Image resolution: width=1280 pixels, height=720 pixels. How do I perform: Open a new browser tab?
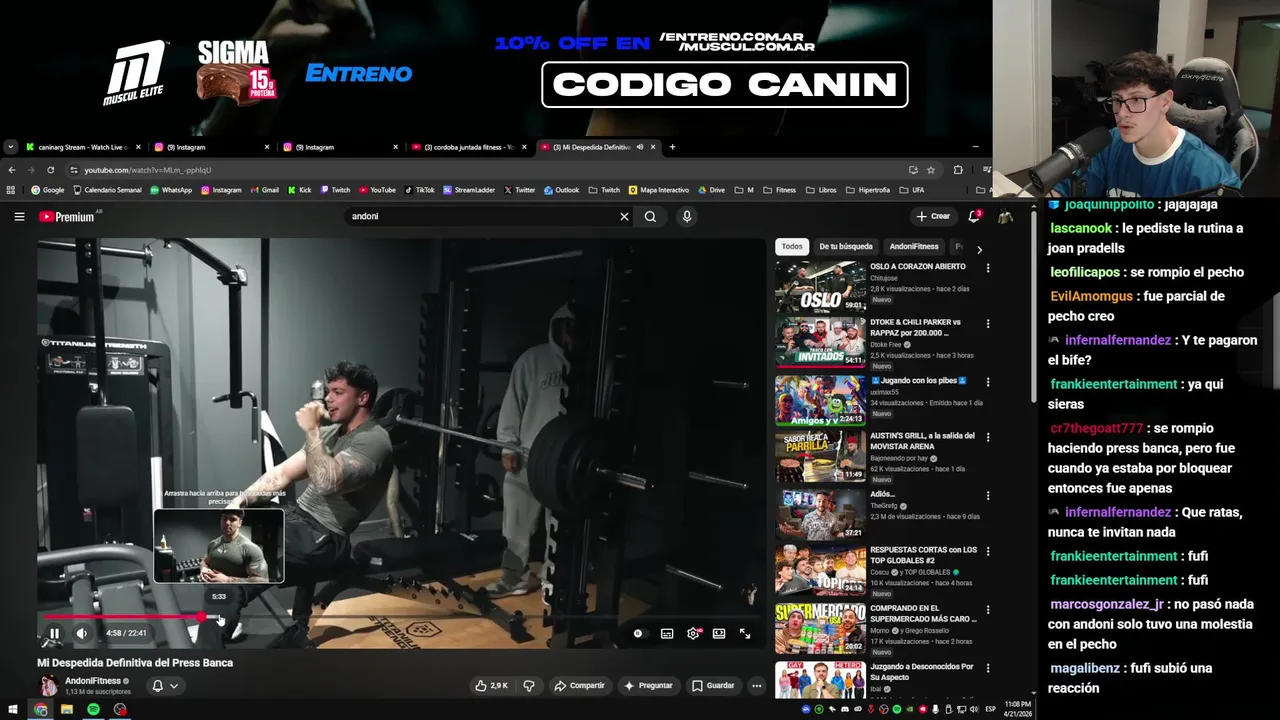click(672, 147)
